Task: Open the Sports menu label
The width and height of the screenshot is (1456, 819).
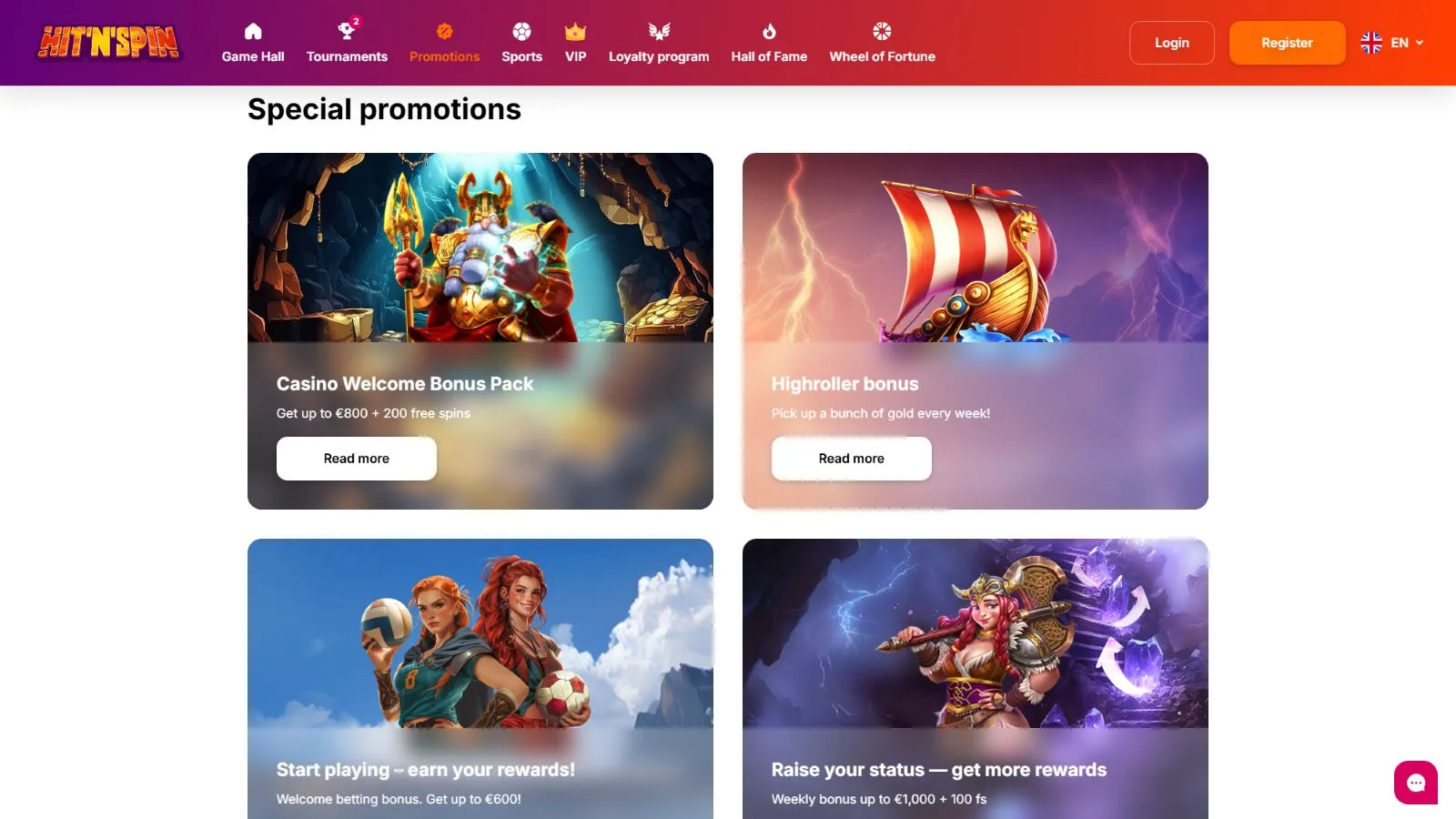Action: point(521,56)
